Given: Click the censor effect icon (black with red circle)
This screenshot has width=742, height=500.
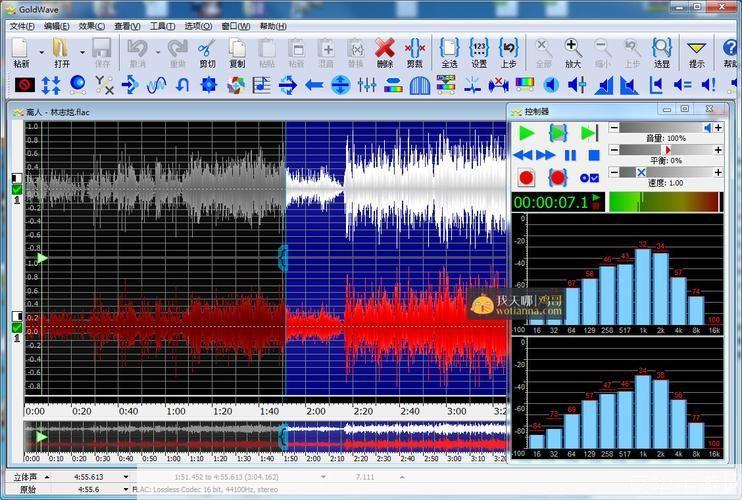Looking at the screenshot, I should (x=25, y=85).
